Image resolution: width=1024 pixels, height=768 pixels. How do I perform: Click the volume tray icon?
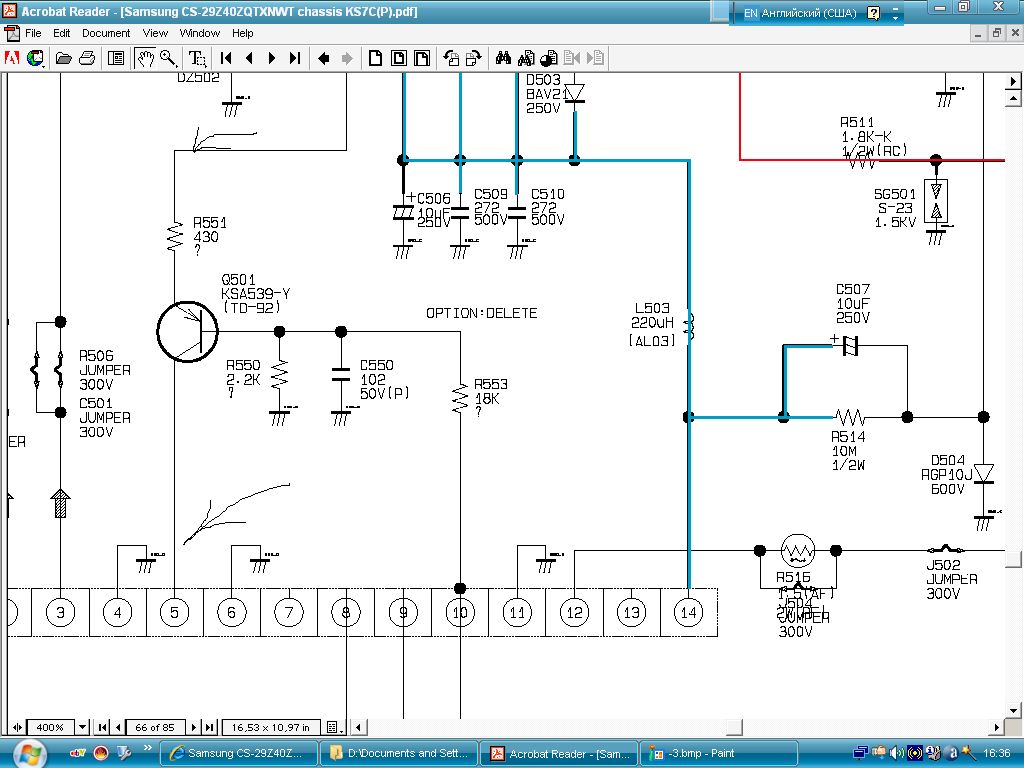(x=897, y=754)
